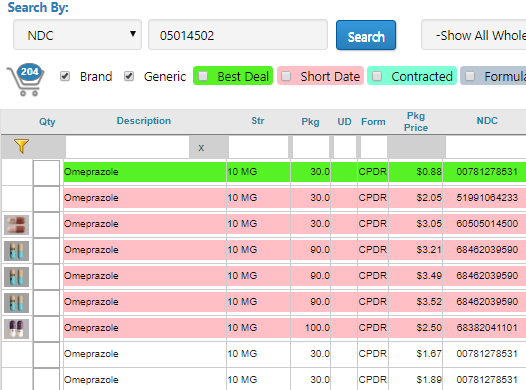
Task: Click the Form filter input box
Action: pyautogui.click(x=374, y=147)
